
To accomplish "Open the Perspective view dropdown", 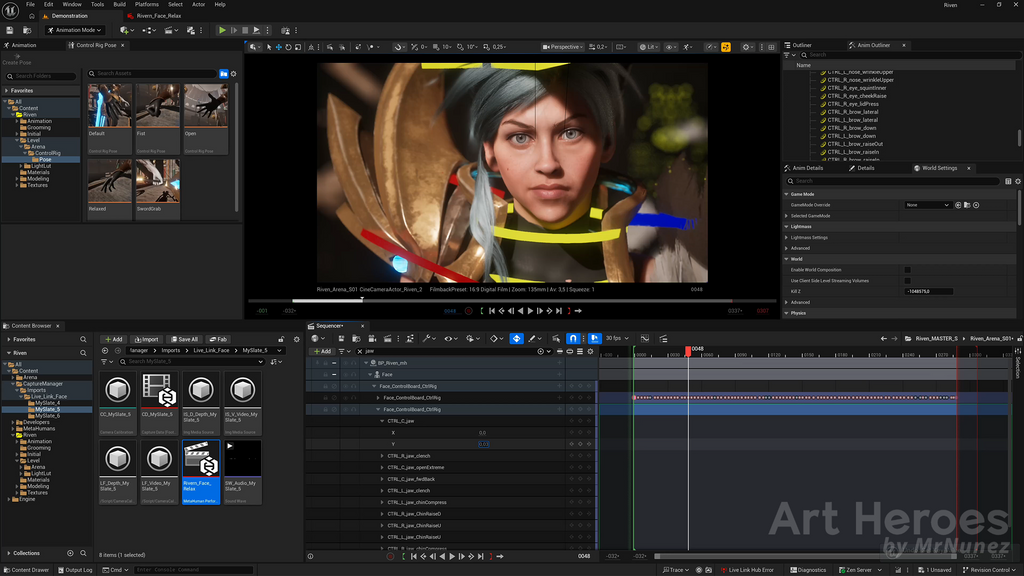I will 563,47.
